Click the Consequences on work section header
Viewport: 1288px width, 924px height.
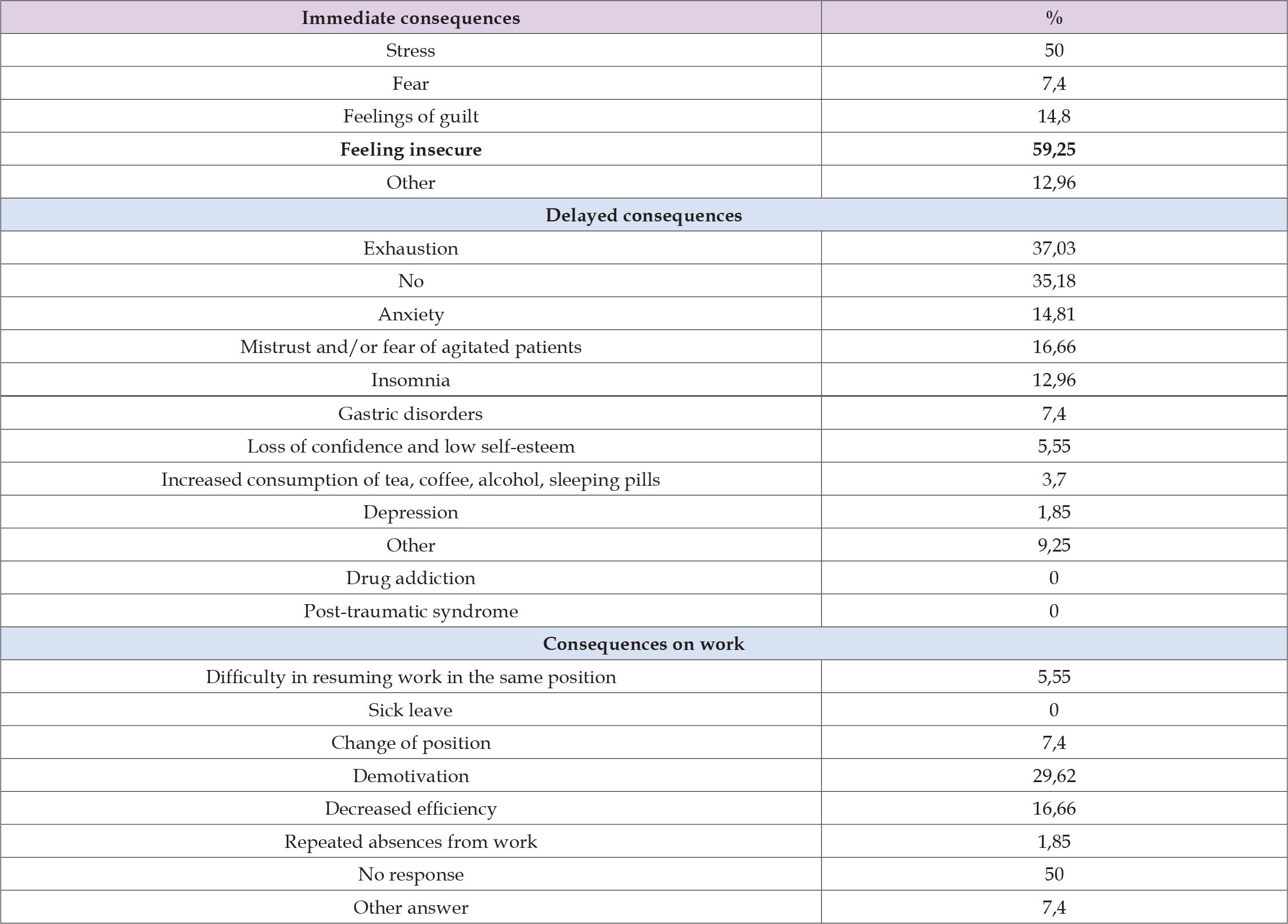click(644, 644)
